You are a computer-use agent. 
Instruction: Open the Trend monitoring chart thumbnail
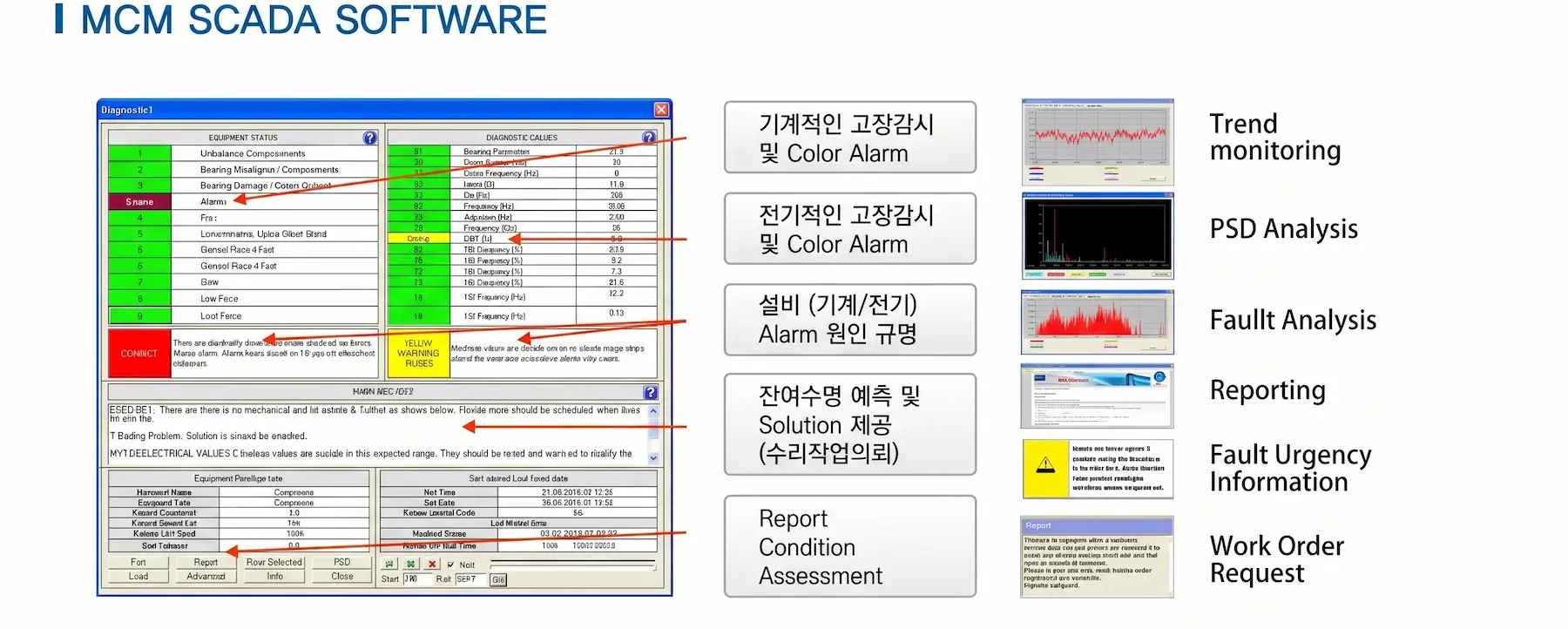(1098, 142)
